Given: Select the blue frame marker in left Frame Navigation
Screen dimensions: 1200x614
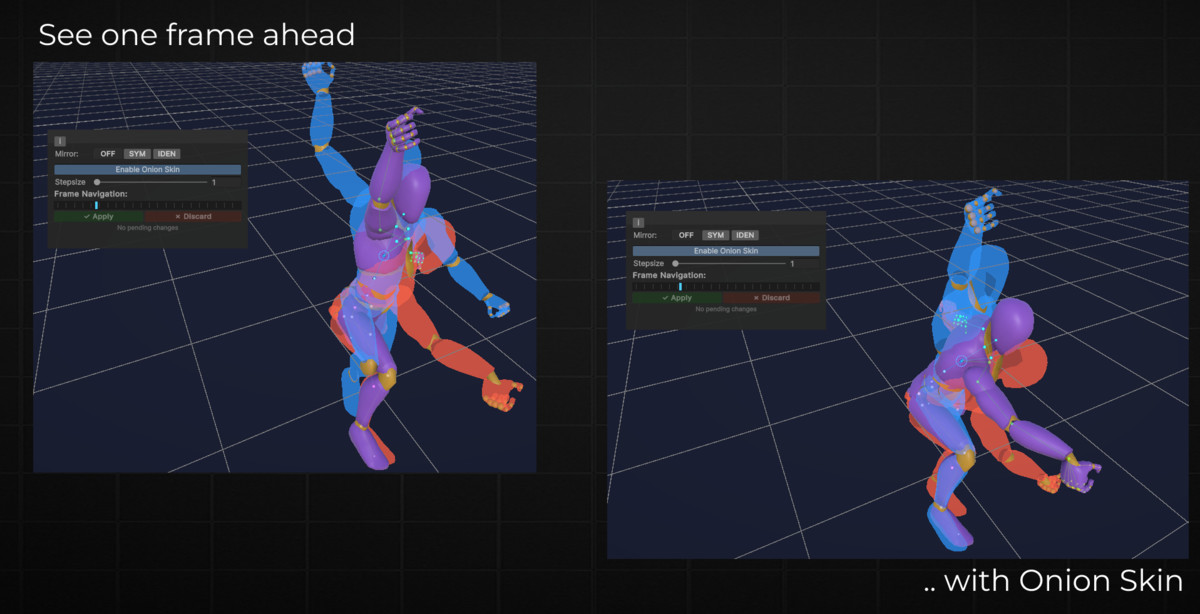Looking at the screenshot, I should coord(97,204).
